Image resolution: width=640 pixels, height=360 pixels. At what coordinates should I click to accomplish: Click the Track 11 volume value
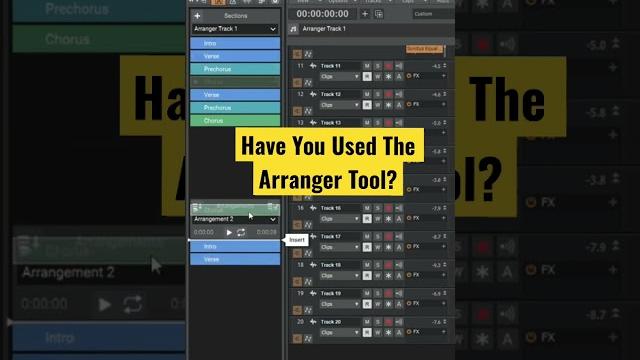coord(436,66)
